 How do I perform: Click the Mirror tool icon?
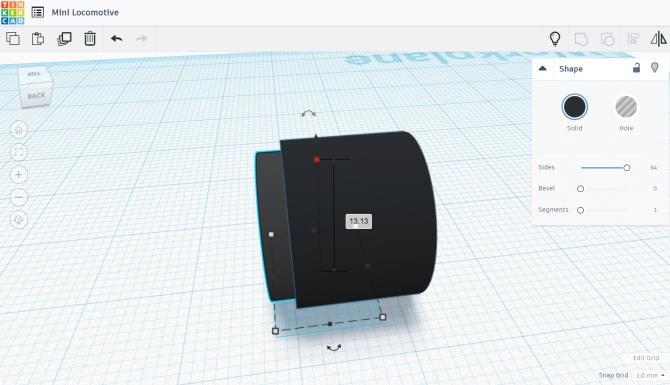658,39
